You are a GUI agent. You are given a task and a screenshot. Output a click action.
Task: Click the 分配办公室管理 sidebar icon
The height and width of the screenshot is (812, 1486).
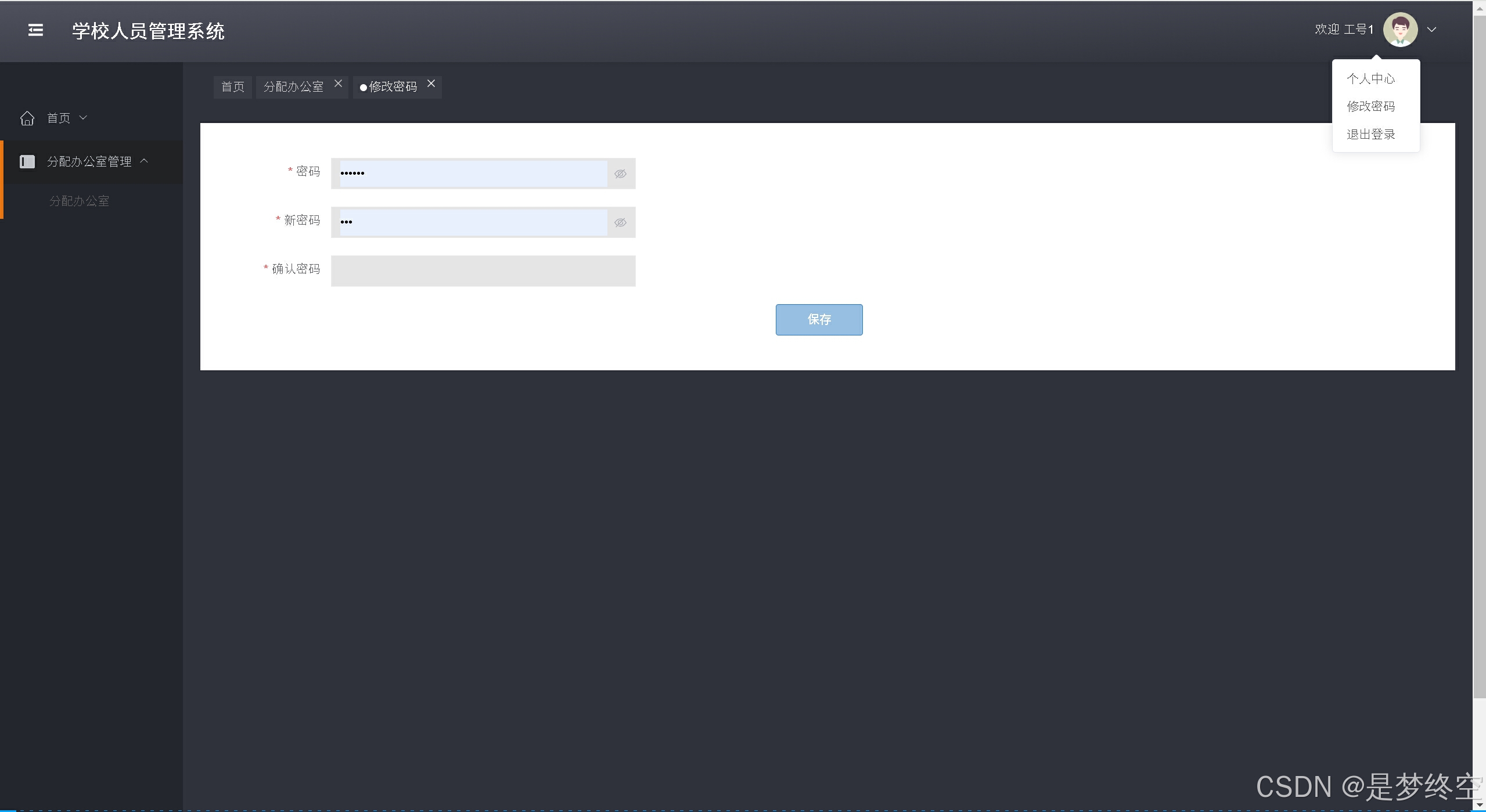click(27, 161)
